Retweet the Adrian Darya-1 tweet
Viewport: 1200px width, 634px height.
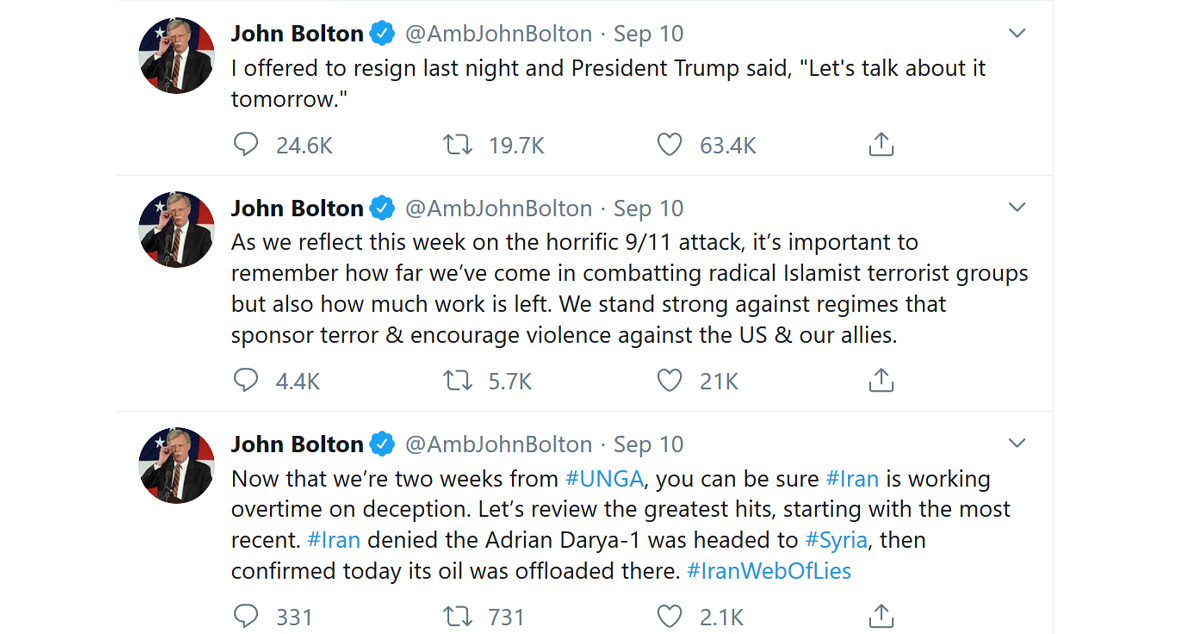point(458,616)
